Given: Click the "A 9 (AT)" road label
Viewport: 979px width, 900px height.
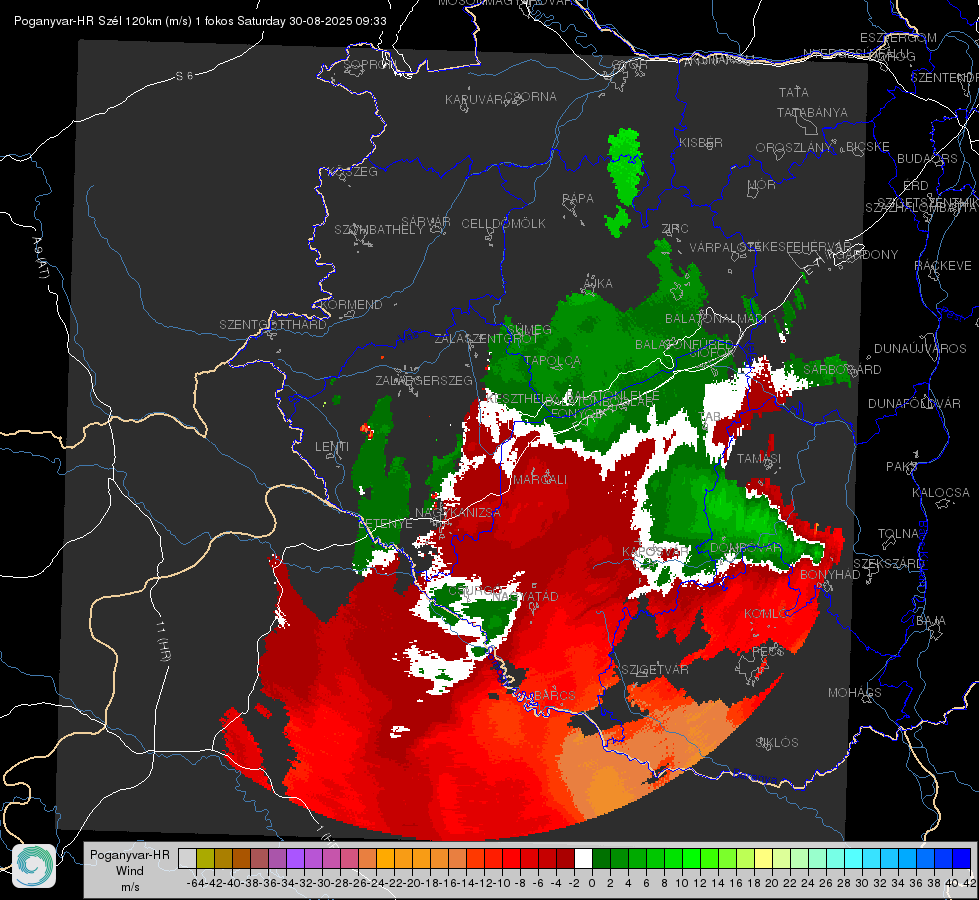Looking at the screenshot, I should [x=40, y=257].
